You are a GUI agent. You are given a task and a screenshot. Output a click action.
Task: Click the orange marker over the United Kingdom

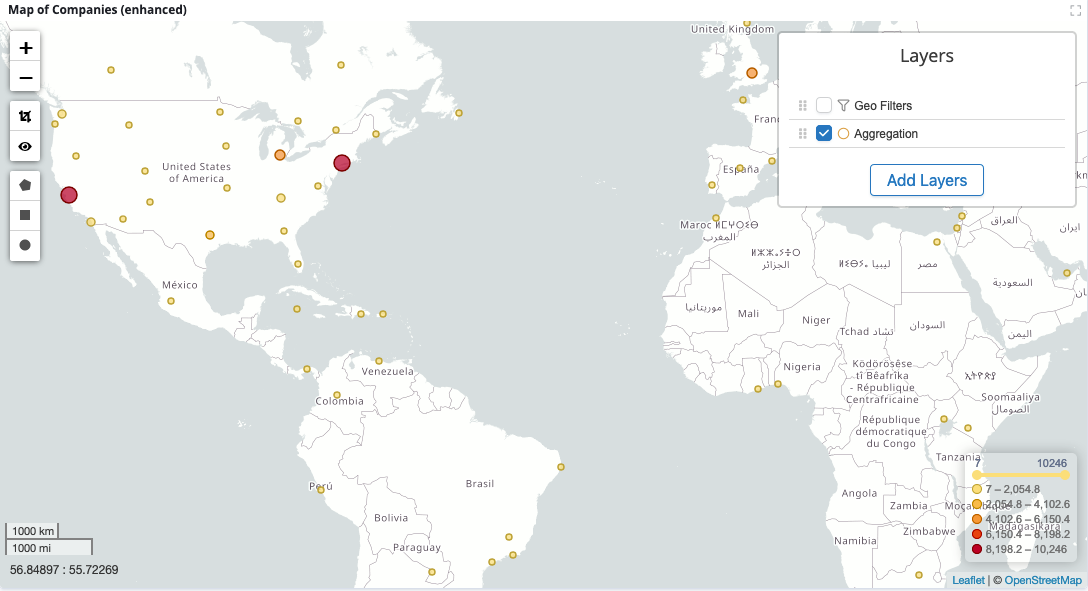point(752,73)
